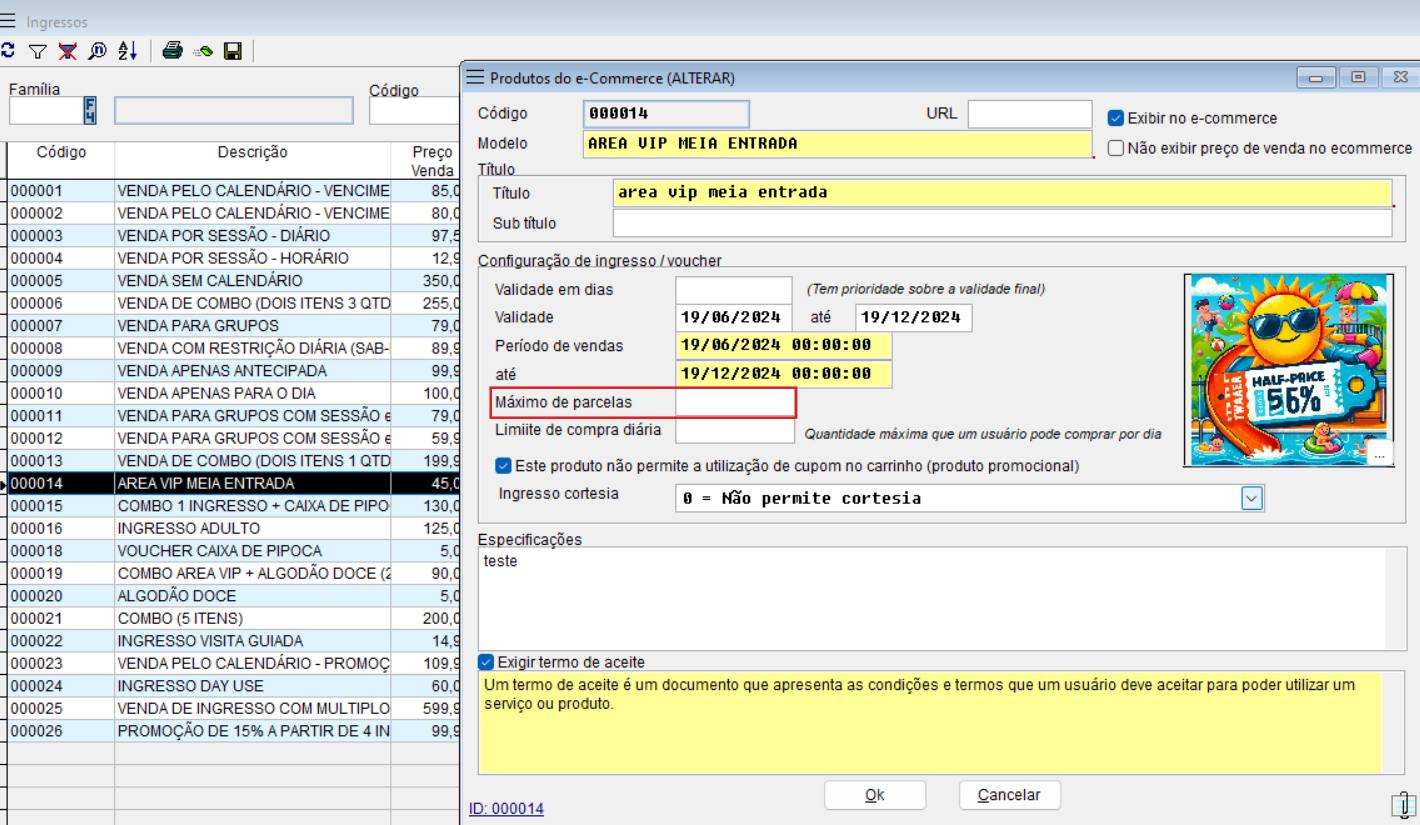1420x825 pixels.
Task: Open Família lookup with the F4 button
Action: pos(90,110)
